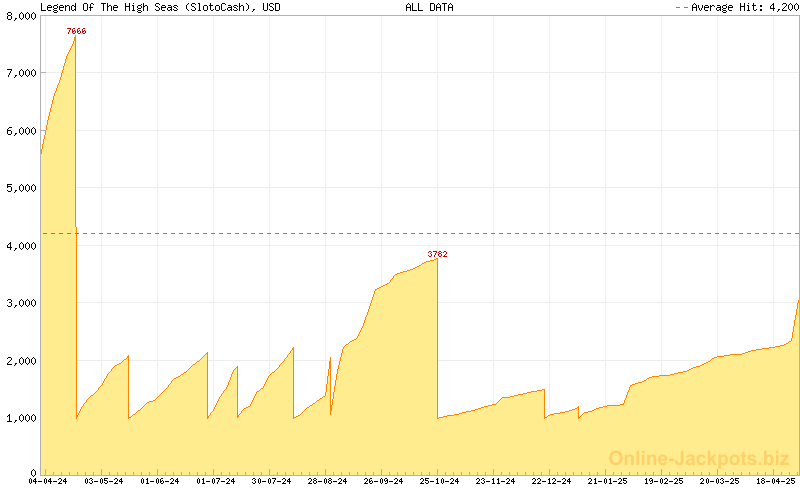Click the 22-12-24 date label
Screen dimensions: 800x490
[x=552, y=481]
